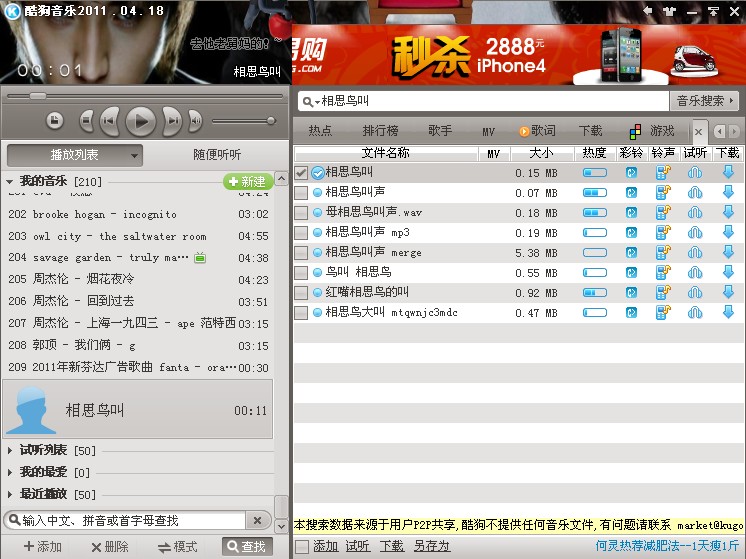Switch to the 排行榜 tab

click(380, 131)
